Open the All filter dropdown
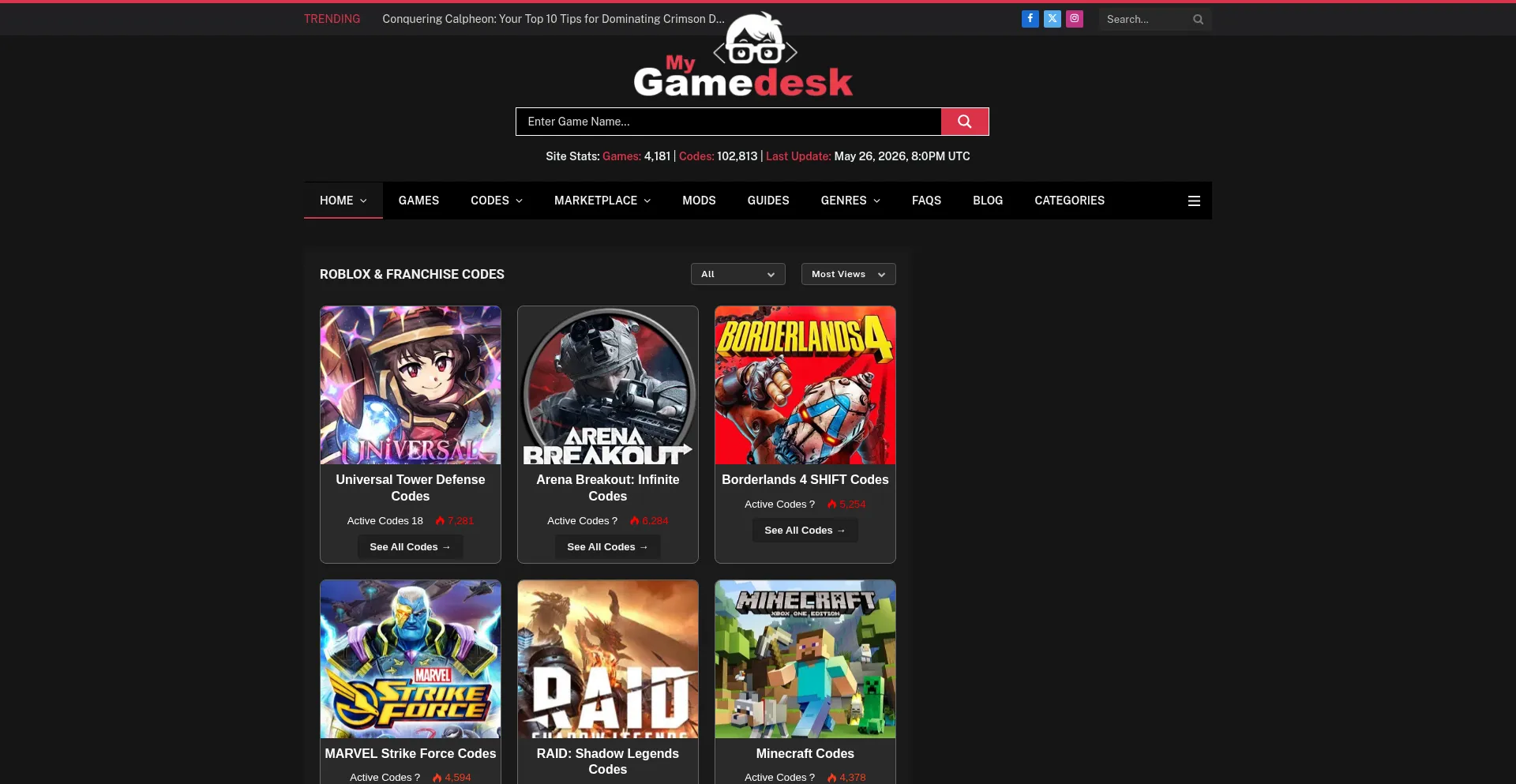 pyautogui.click(x=737, y=274)
